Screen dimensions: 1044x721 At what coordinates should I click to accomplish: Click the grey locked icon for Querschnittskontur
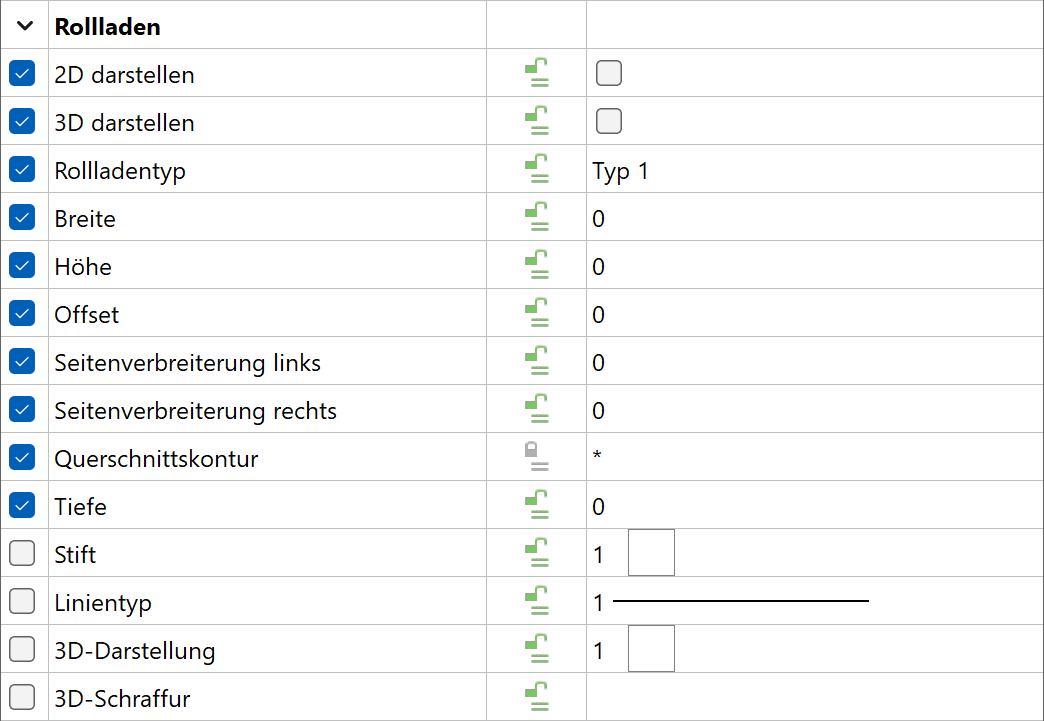(x=537, y=456)
